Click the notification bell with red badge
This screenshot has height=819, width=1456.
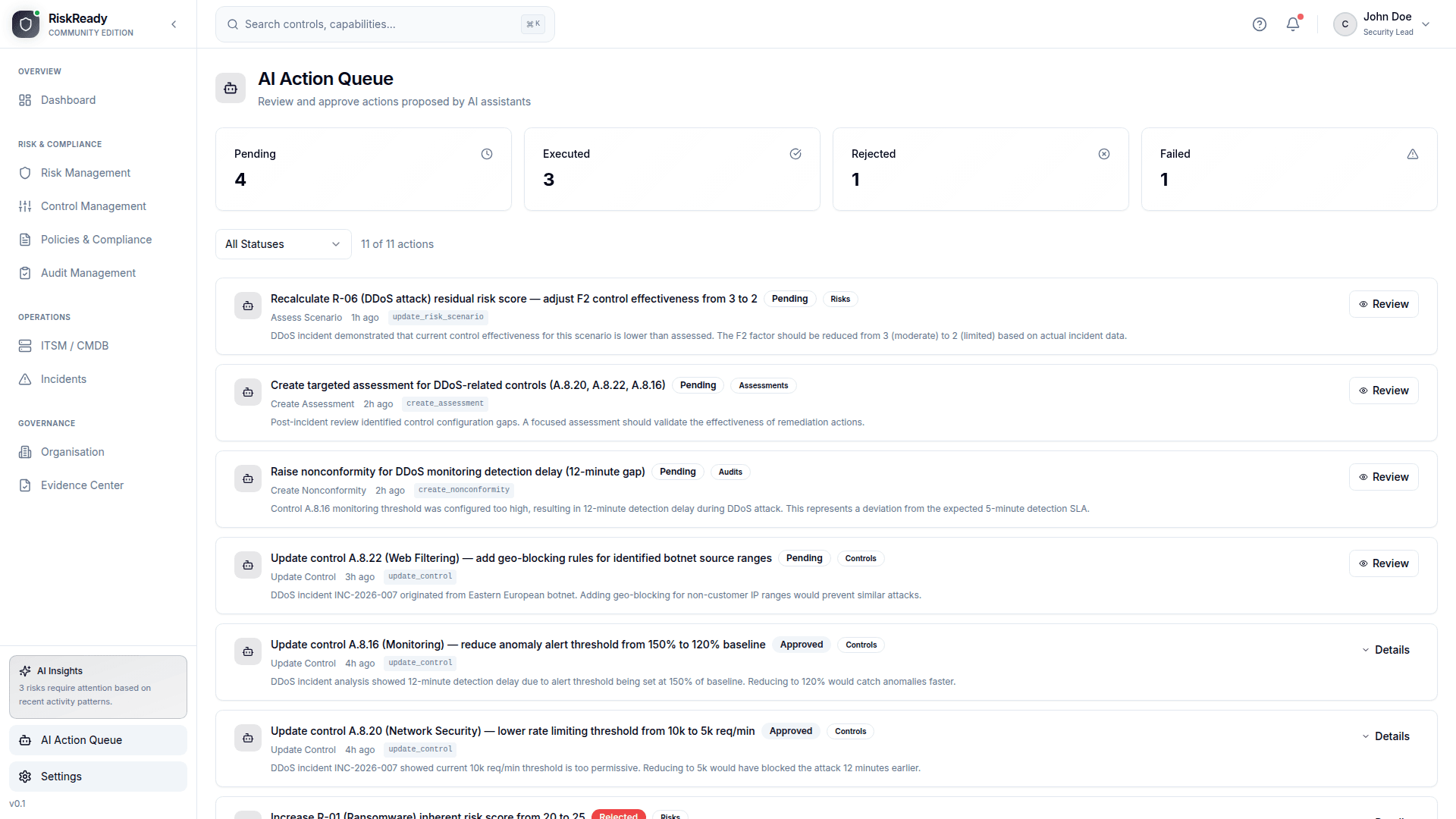click(1292, 24)
